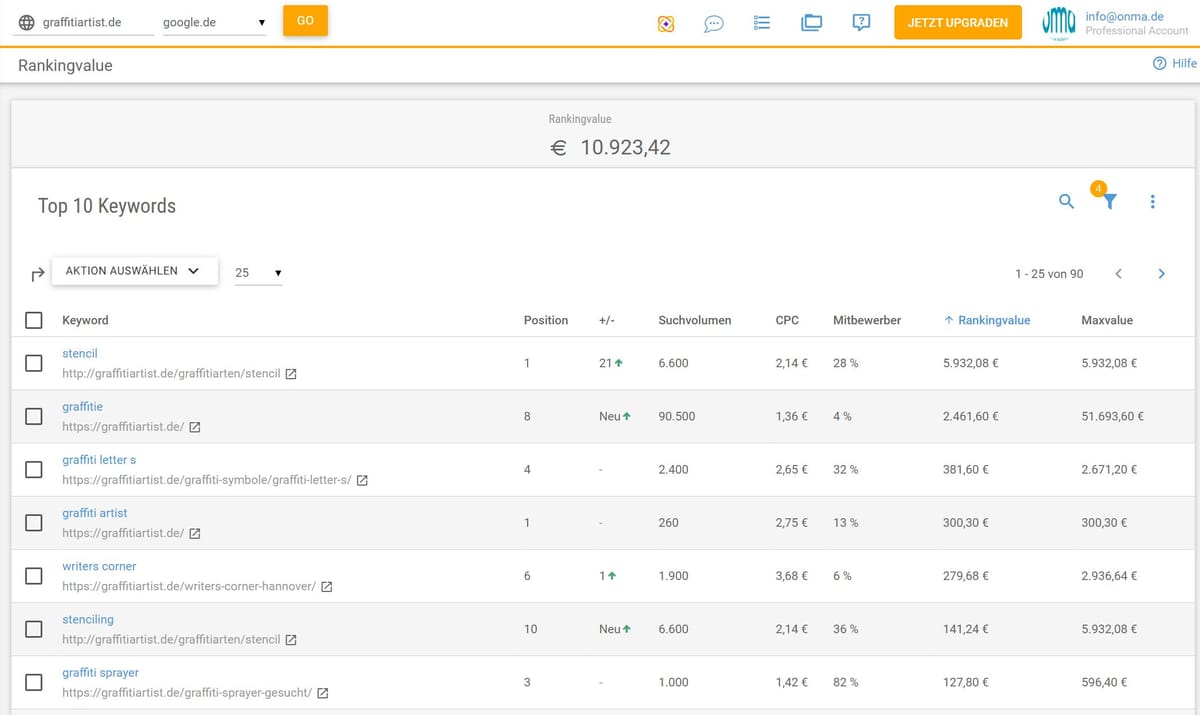Viewport: 1200px width, 715px height.
Task: Open the 25 rows-per-page dropdown
Action: click(258, 272)
